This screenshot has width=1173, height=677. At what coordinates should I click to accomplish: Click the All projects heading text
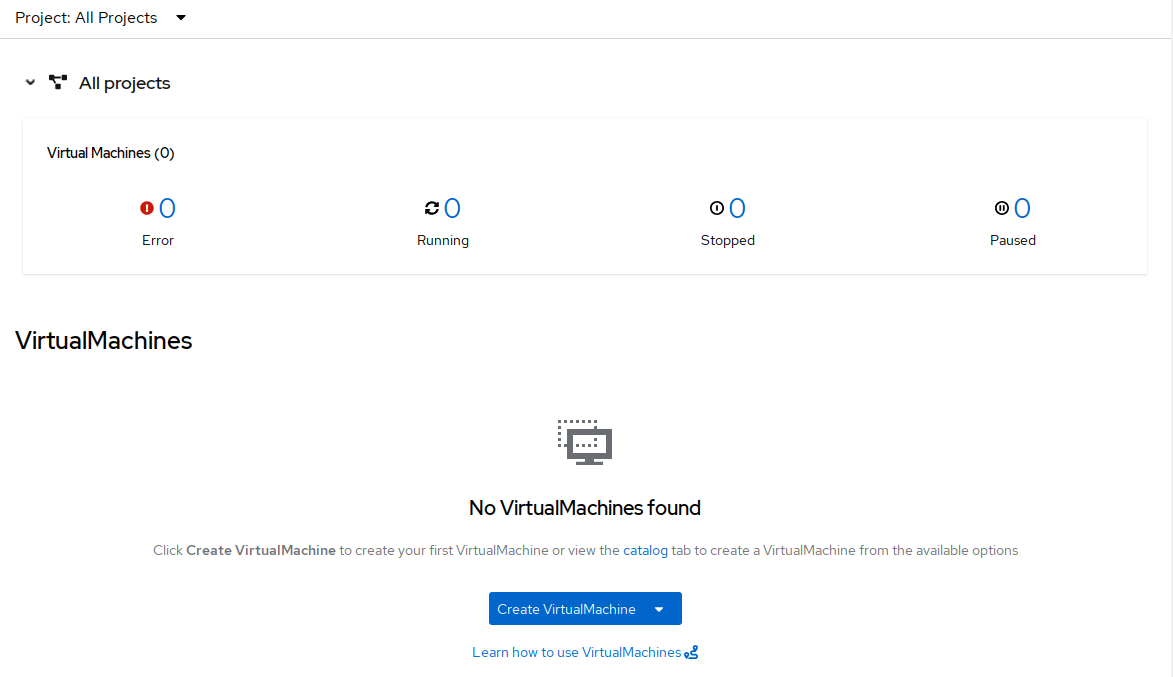[124, 83]
